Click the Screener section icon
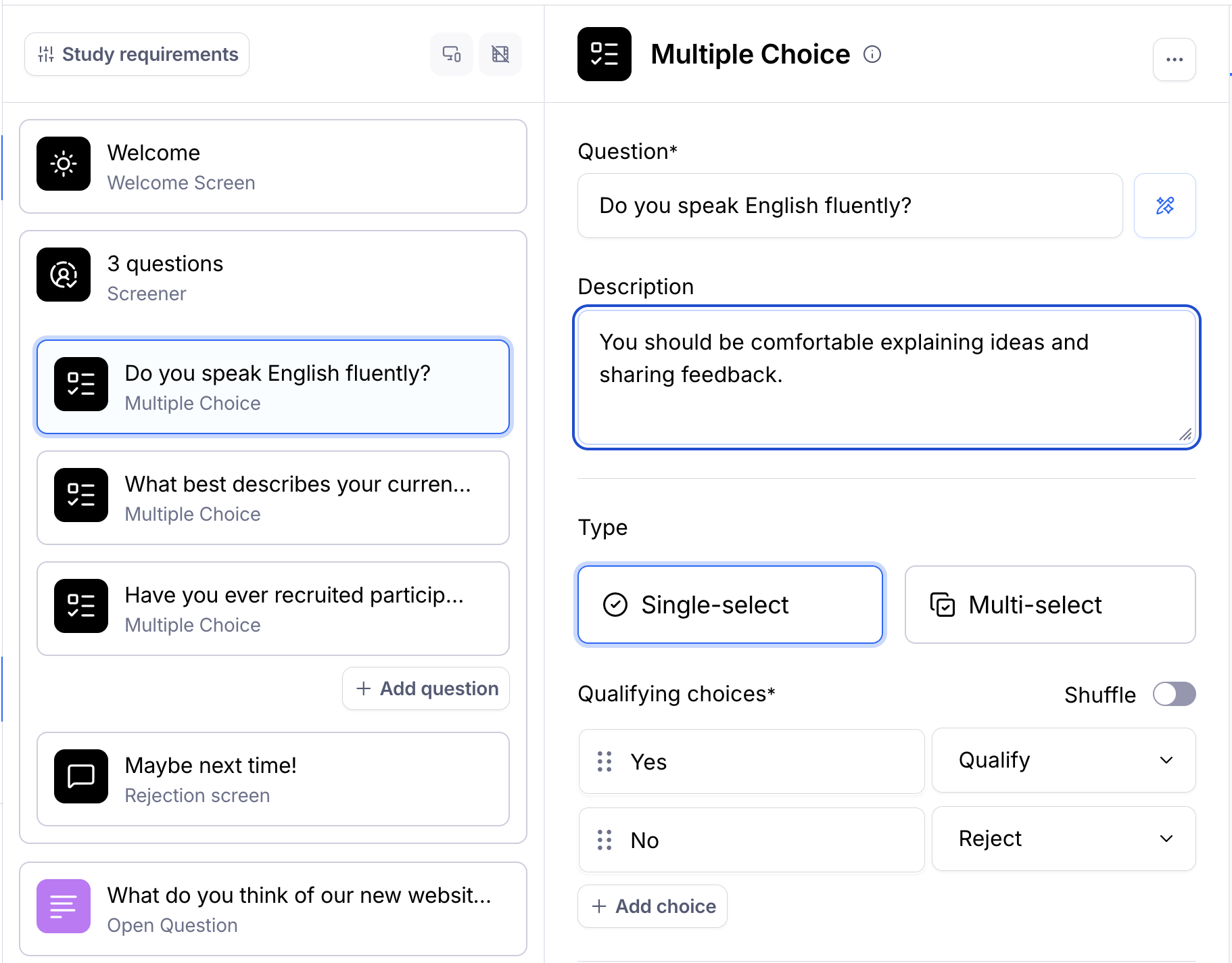The height and width of the screenshot is (963, 1232). (64, 275)
